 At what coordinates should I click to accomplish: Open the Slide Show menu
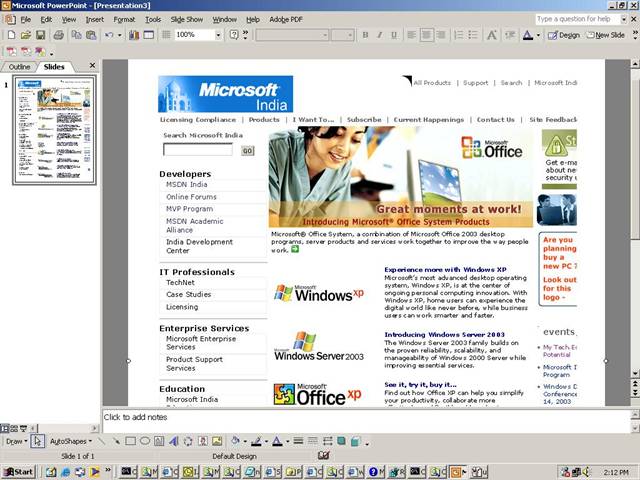click(x=187, y=20)
